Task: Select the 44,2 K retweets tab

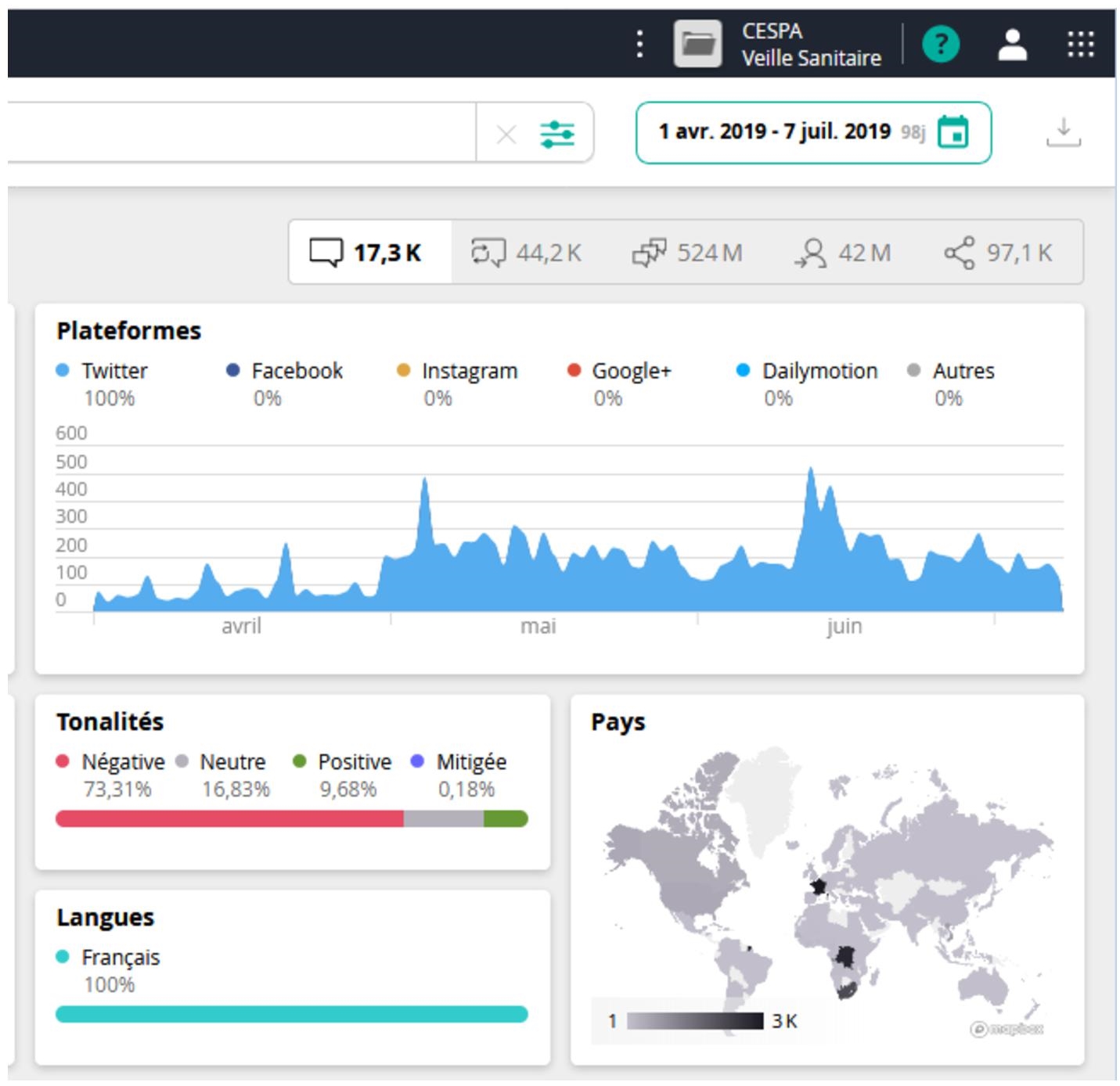Action: click(526, 252)
